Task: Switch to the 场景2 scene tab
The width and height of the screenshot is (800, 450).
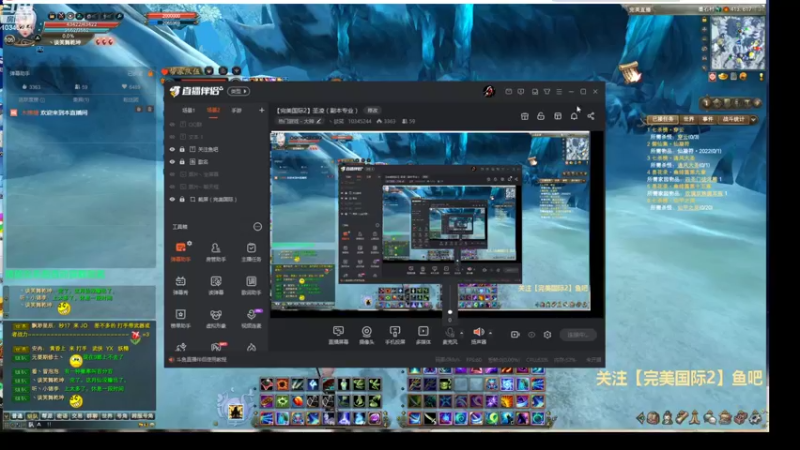Action: (x=213, y=110)
